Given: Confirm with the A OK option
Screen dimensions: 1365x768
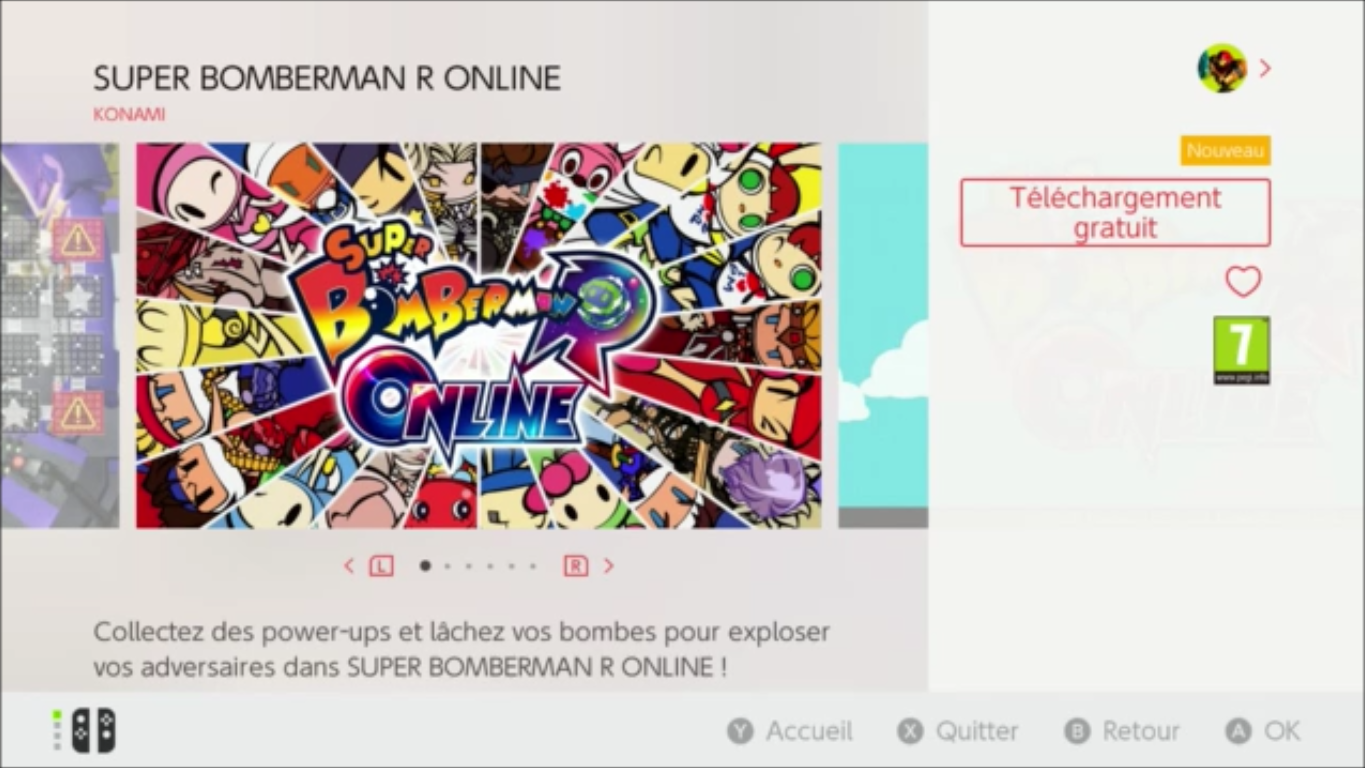Looking at the screenshot, I should pyautogui.click(x=1263, y=731).
